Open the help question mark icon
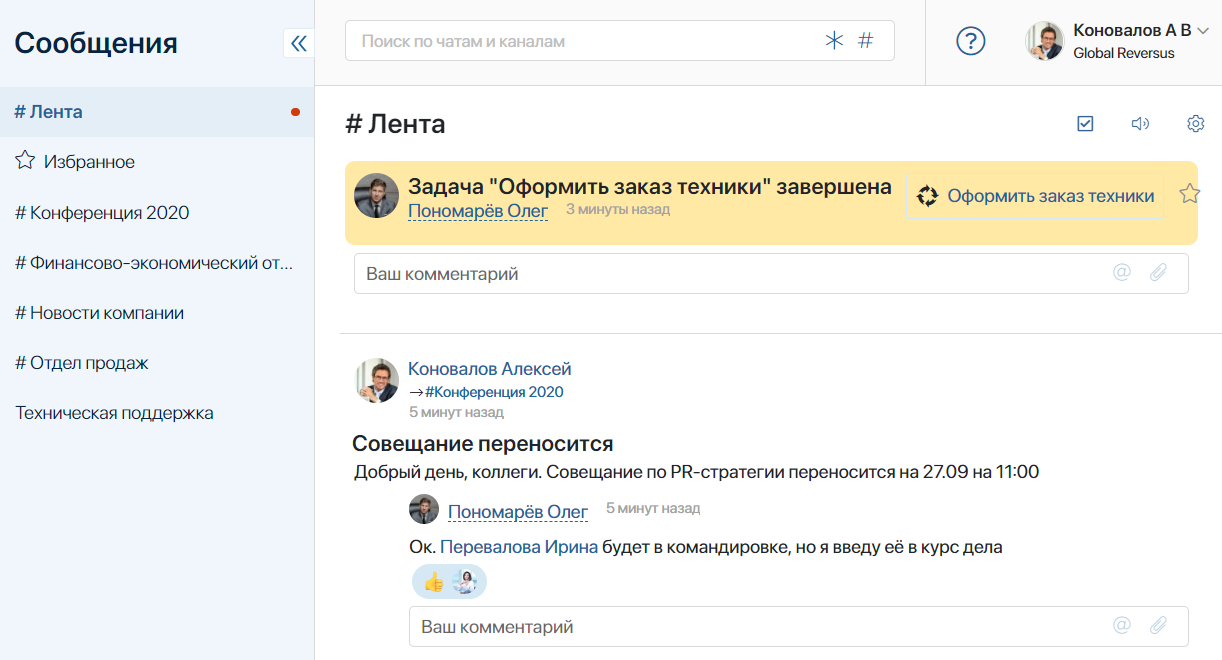This screenshot has width=1222, height=660. click(971, 41)
